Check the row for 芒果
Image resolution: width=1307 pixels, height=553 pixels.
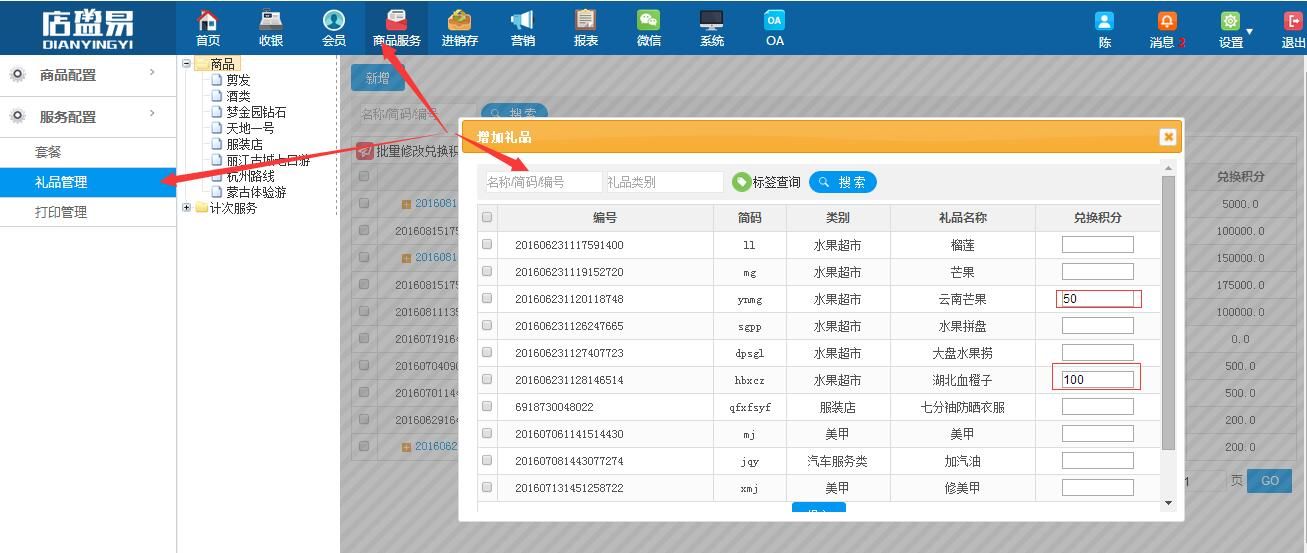click(x=487, y=271)
